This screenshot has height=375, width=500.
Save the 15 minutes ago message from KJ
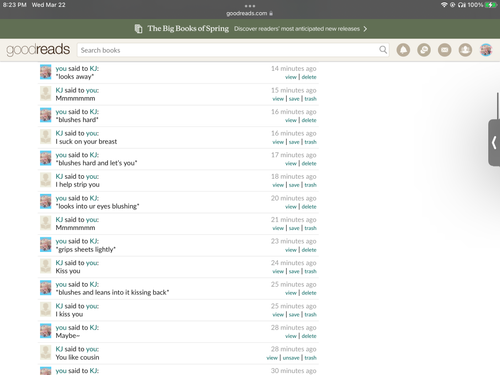(294, 99)
